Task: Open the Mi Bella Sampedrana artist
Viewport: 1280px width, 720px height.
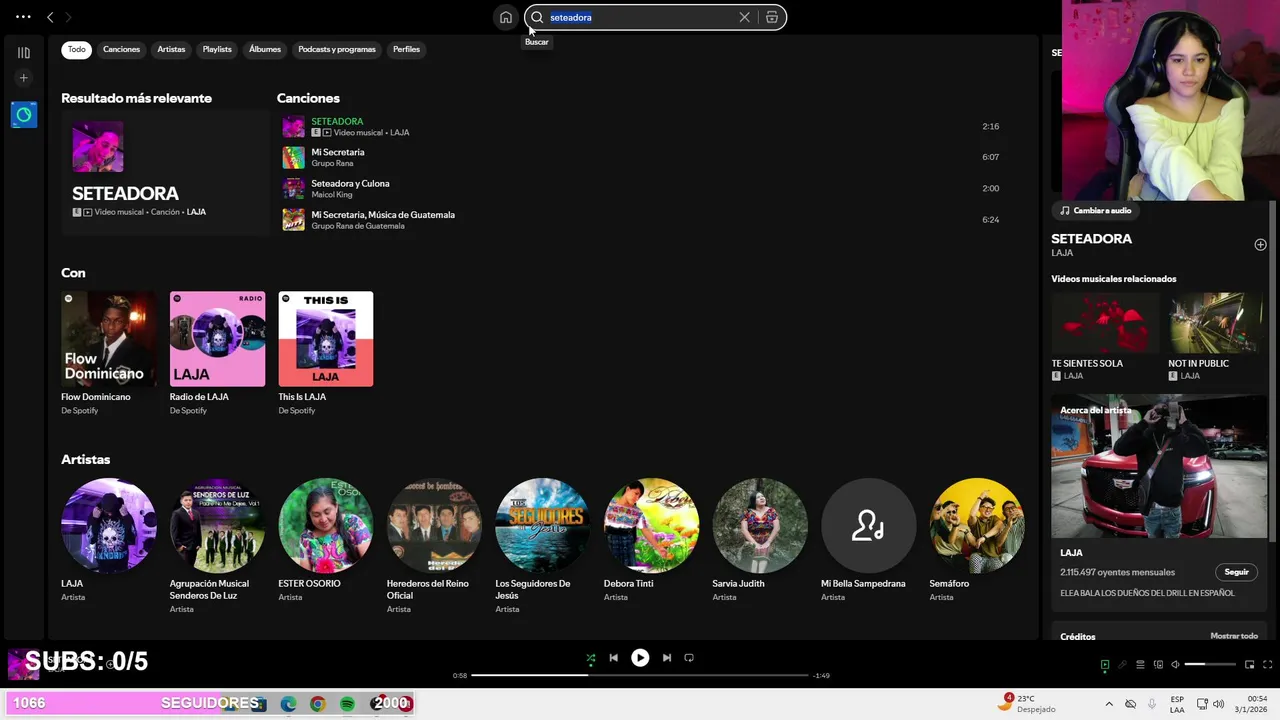Action: tap(868, 541)
